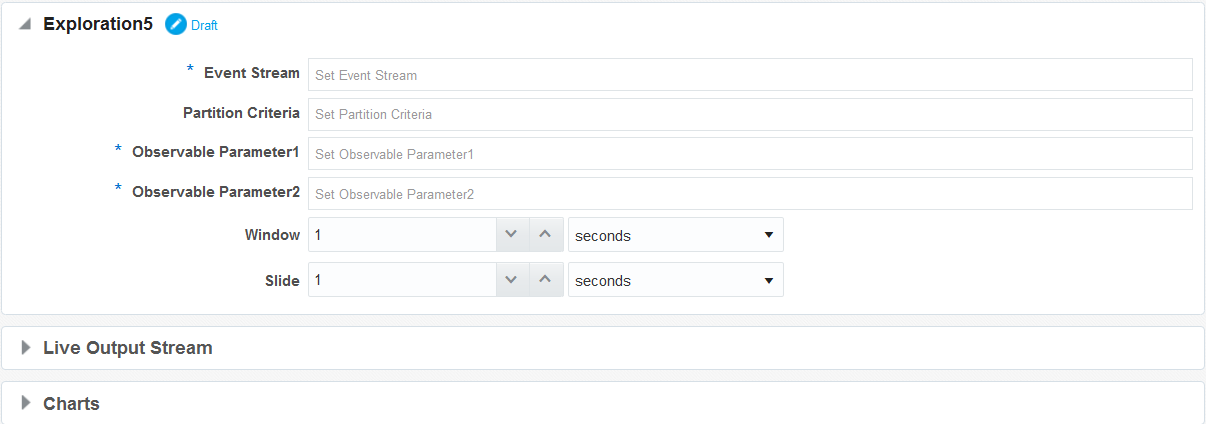Click the Set Event Stream field
The image size is (1206, 424).
pyautogui.click(x=750, y=75)
